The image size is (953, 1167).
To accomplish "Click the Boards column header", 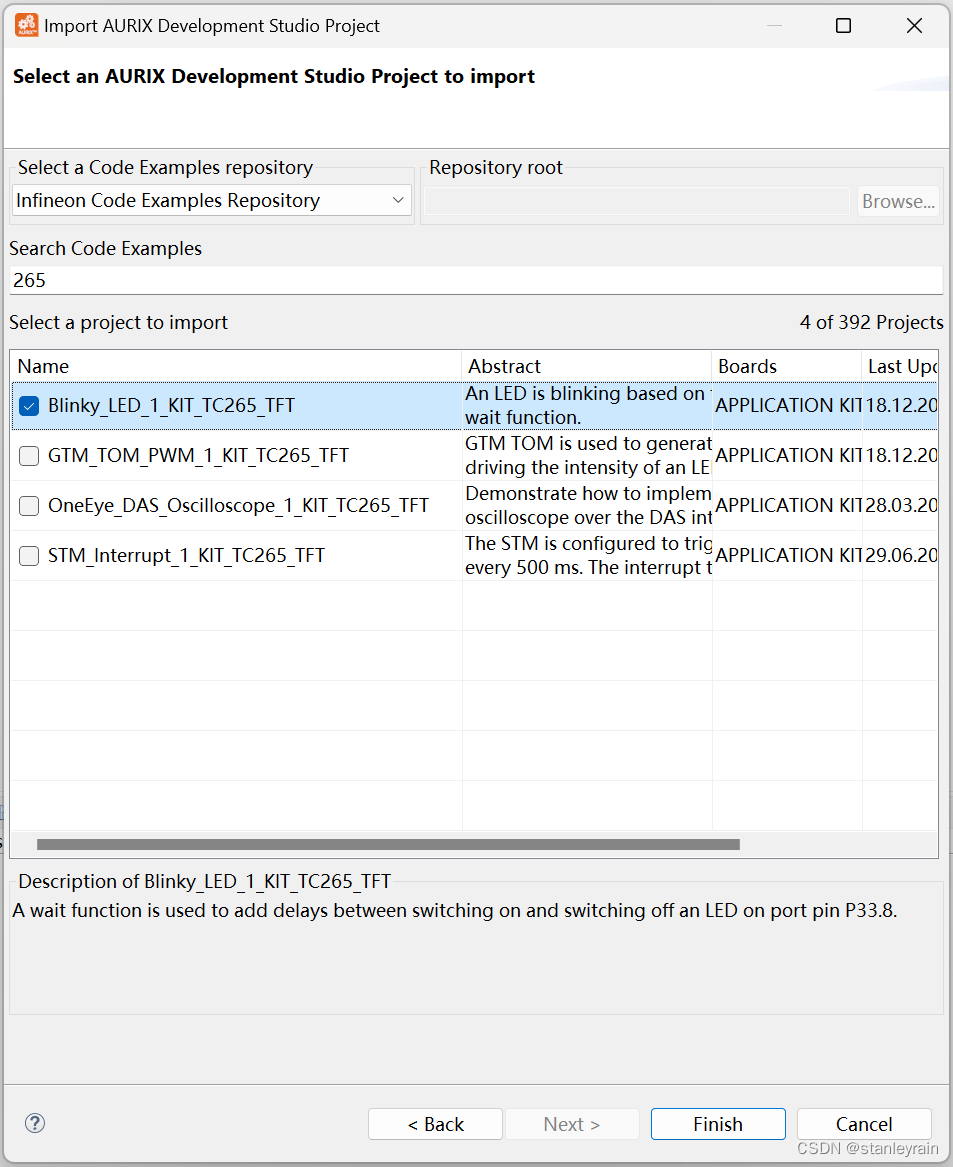I will pos(787,366).
